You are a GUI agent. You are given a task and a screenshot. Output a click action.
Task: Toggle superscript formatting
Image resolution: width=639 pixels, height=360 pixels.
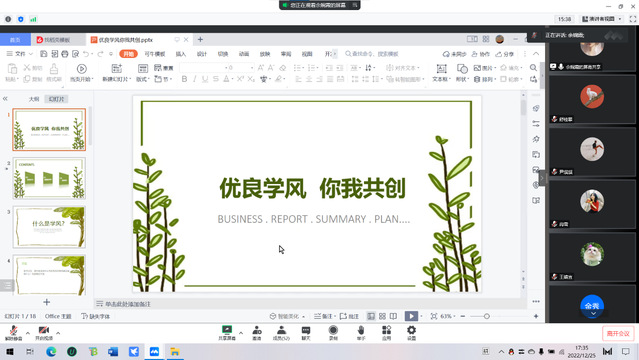240,79
